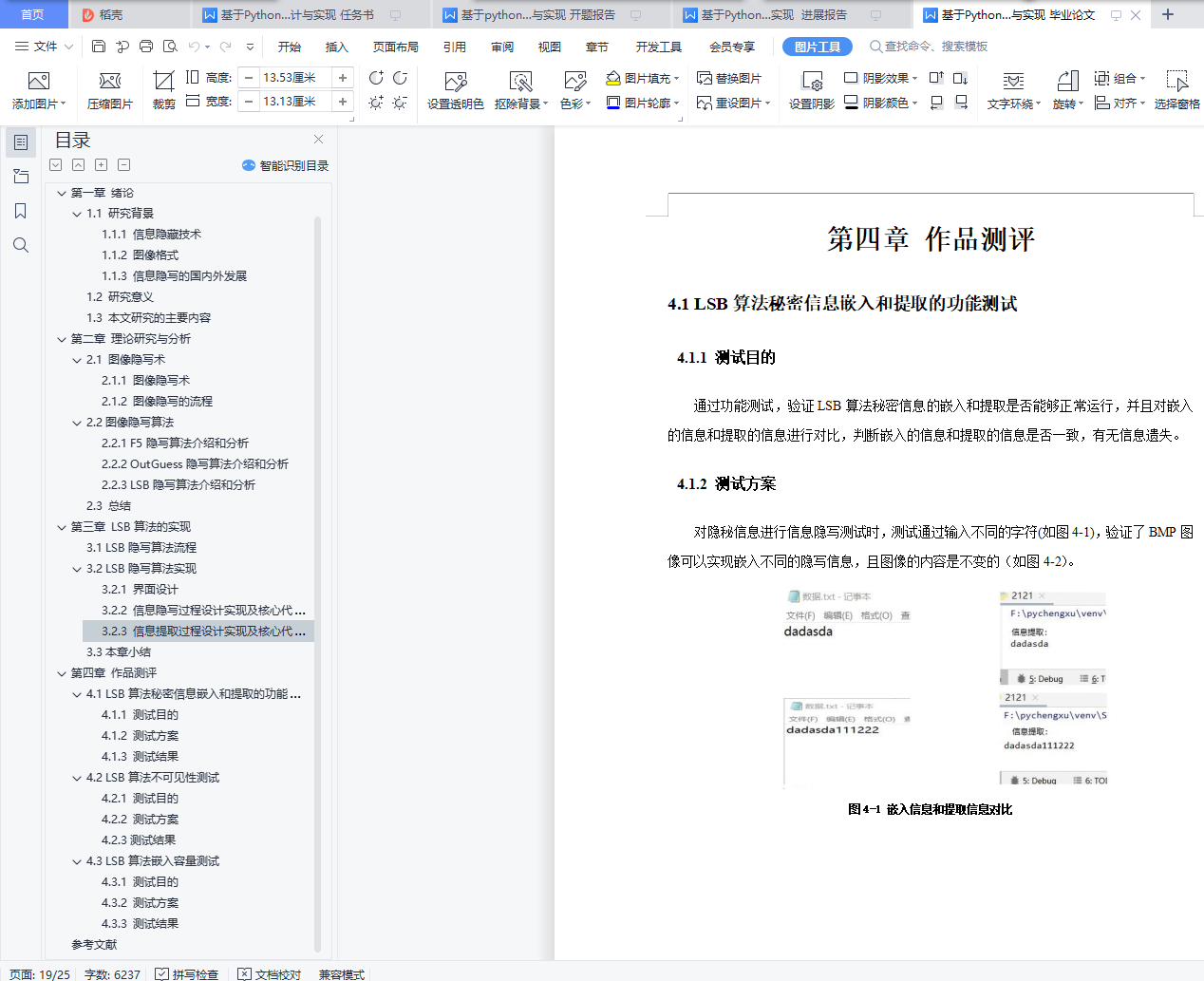Click the Print icon in quick toolbar
This screenshot has height=981, width=1204.
(146, 47)
